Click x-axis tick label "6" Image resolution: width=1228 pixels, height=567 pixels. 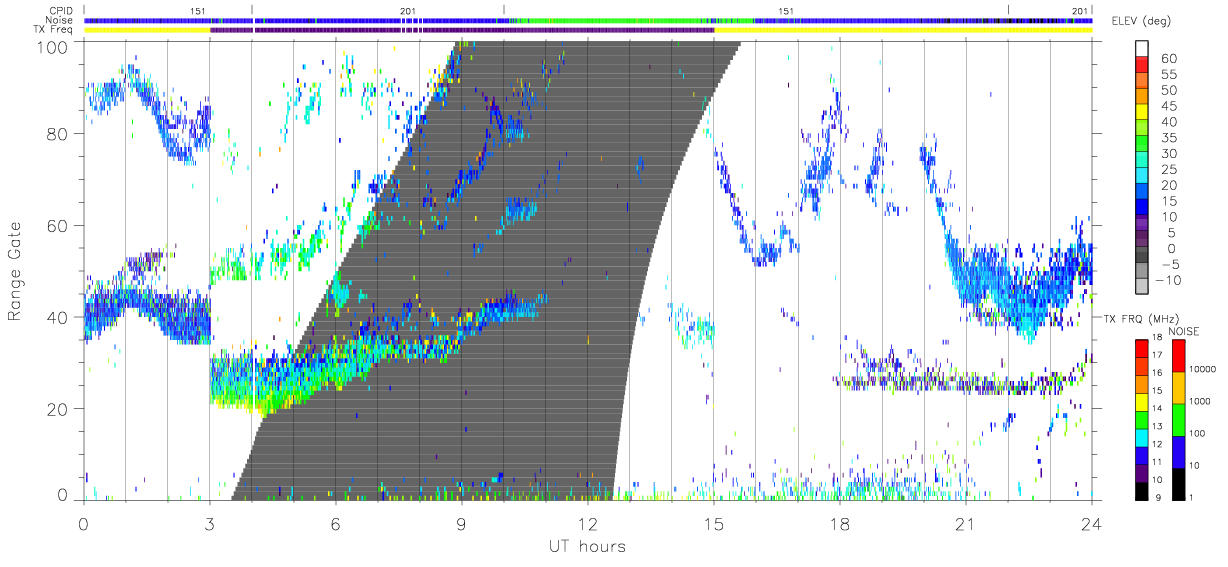pos(335,524)
